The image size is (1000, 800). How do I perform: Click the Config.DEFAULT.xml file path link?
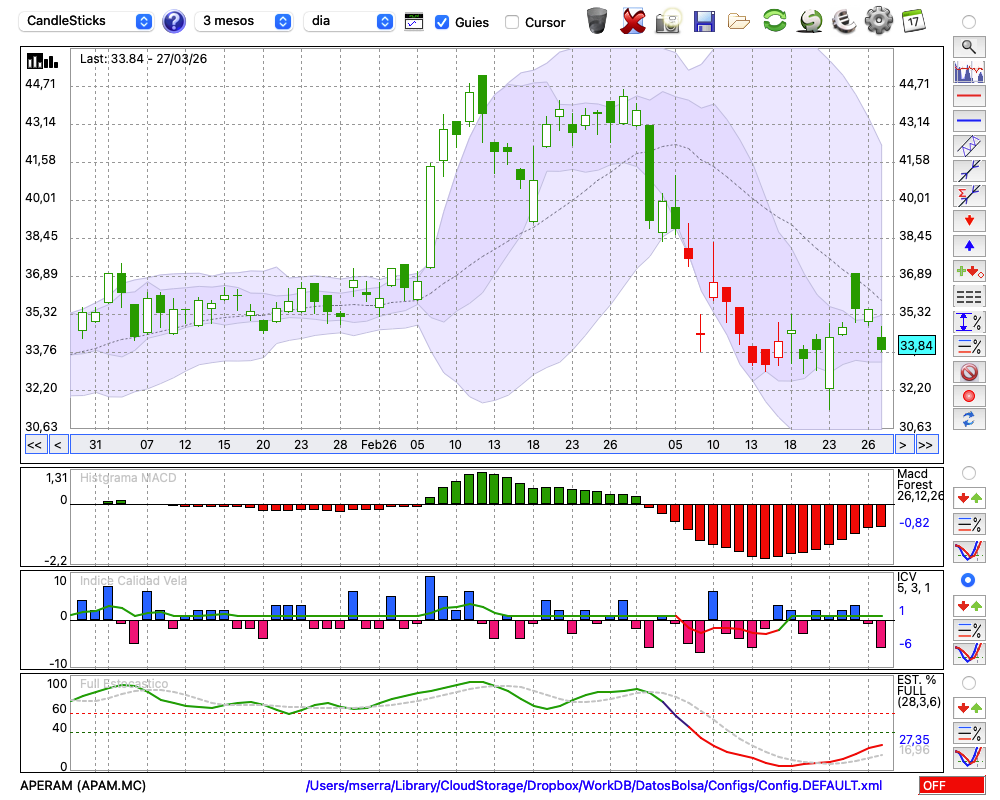(x=594, y=786)
